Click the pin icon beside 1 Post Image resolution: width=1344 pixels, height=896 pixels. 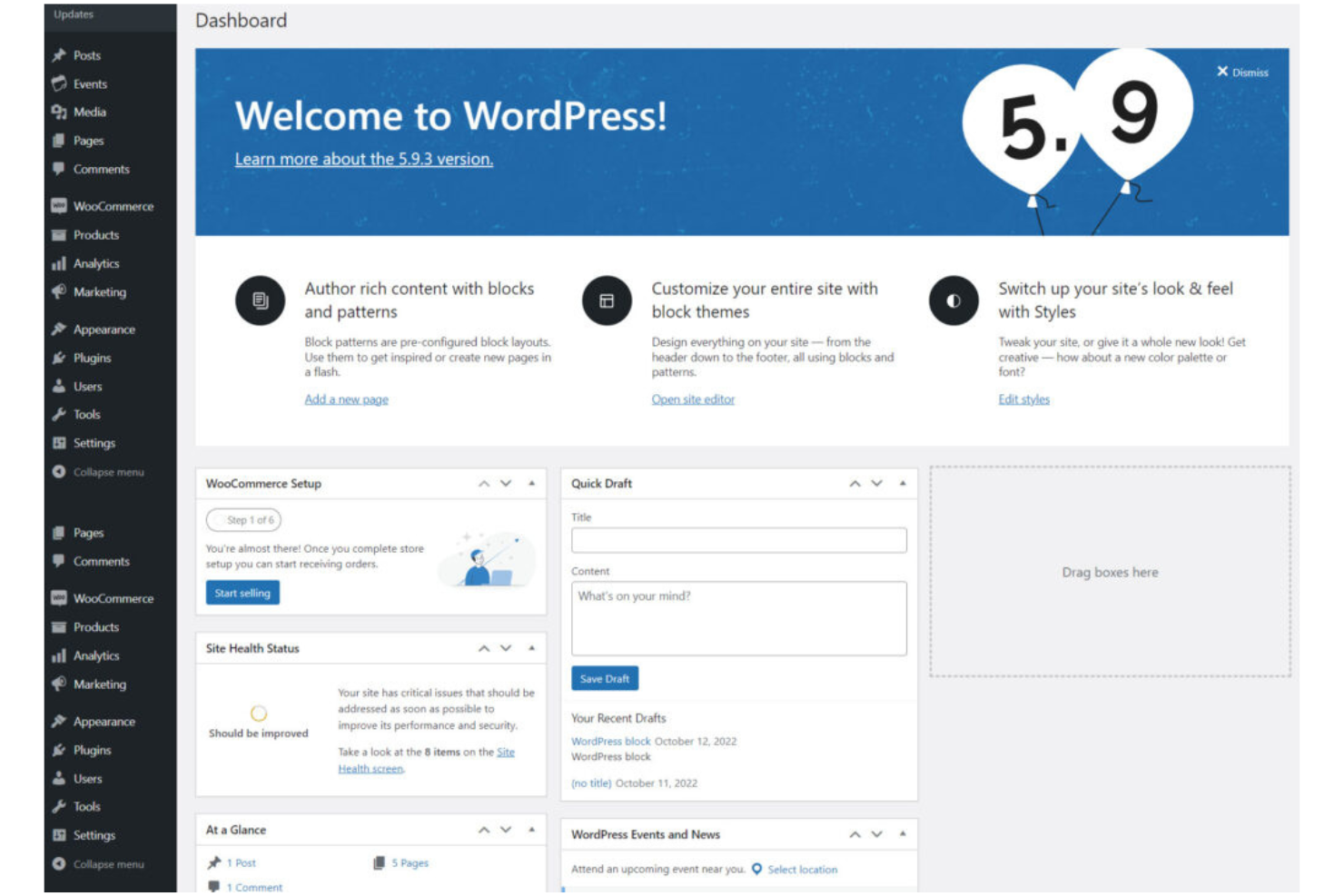(x=214, y=862)
